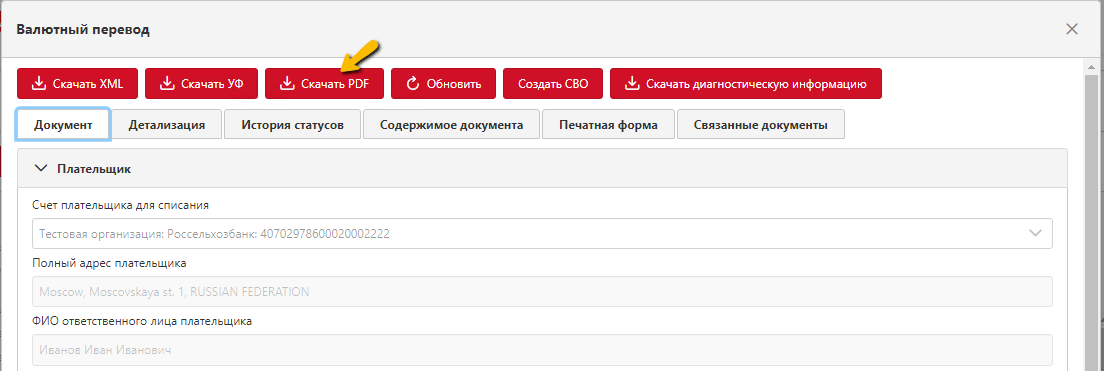
Task: Go to Печатная форма tab
Action: click(608, 125)
